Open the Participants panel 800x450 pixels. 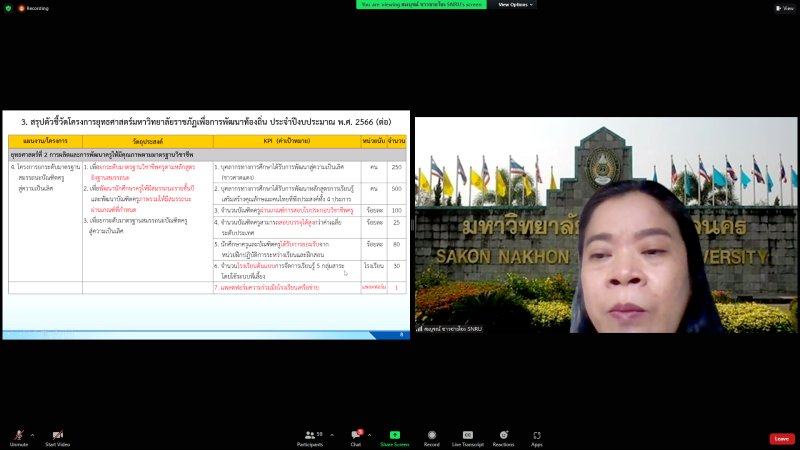[x=309, y=436]
